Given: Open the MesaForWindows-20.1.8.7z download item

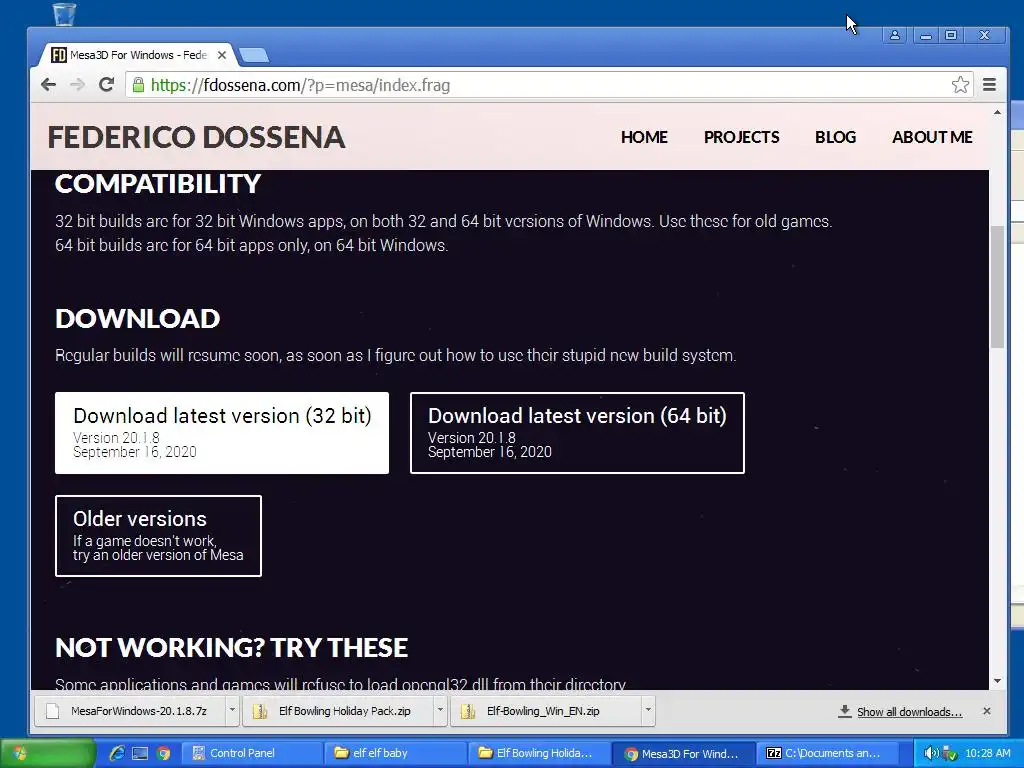Looking at the screenshot, I should [x=130, y=711].
